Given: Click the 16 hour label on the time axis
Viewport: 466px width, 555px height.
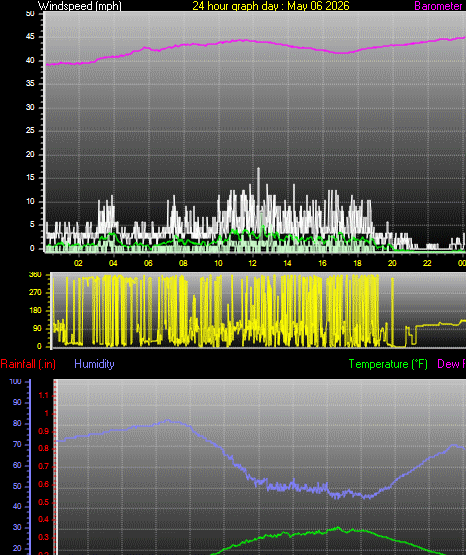Looking at the screenshot, I should point(322,263).
